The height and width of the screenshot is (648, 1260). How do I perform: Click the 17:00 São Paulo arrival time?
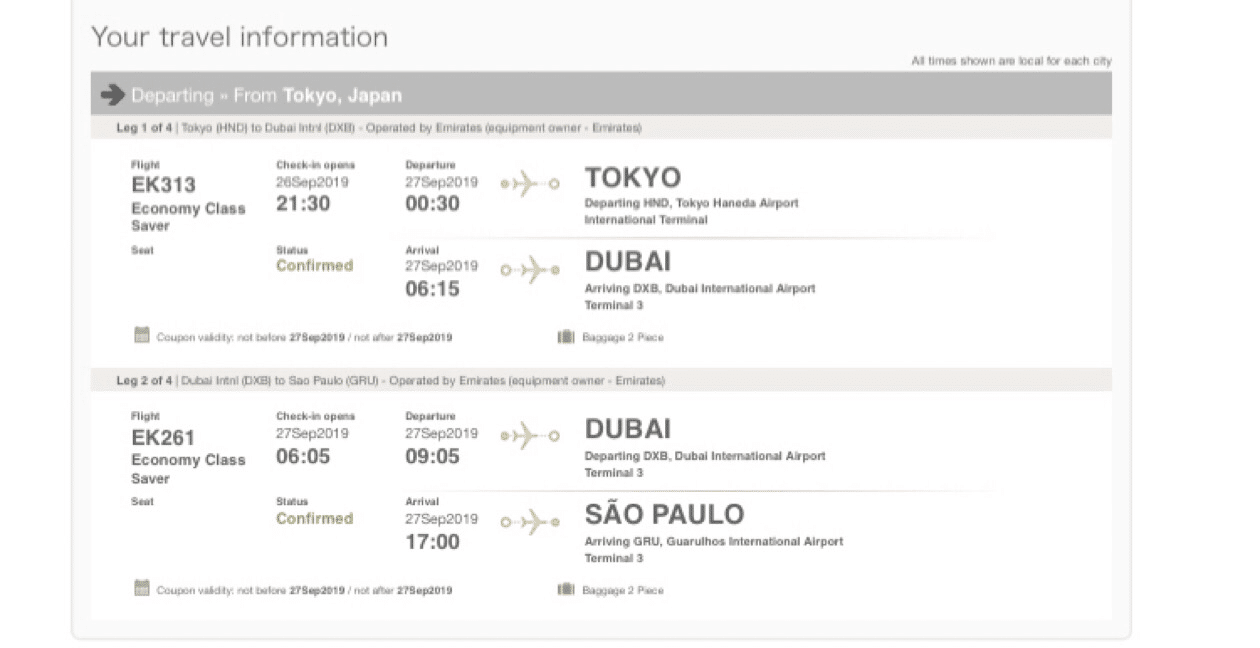coord(432,542)
